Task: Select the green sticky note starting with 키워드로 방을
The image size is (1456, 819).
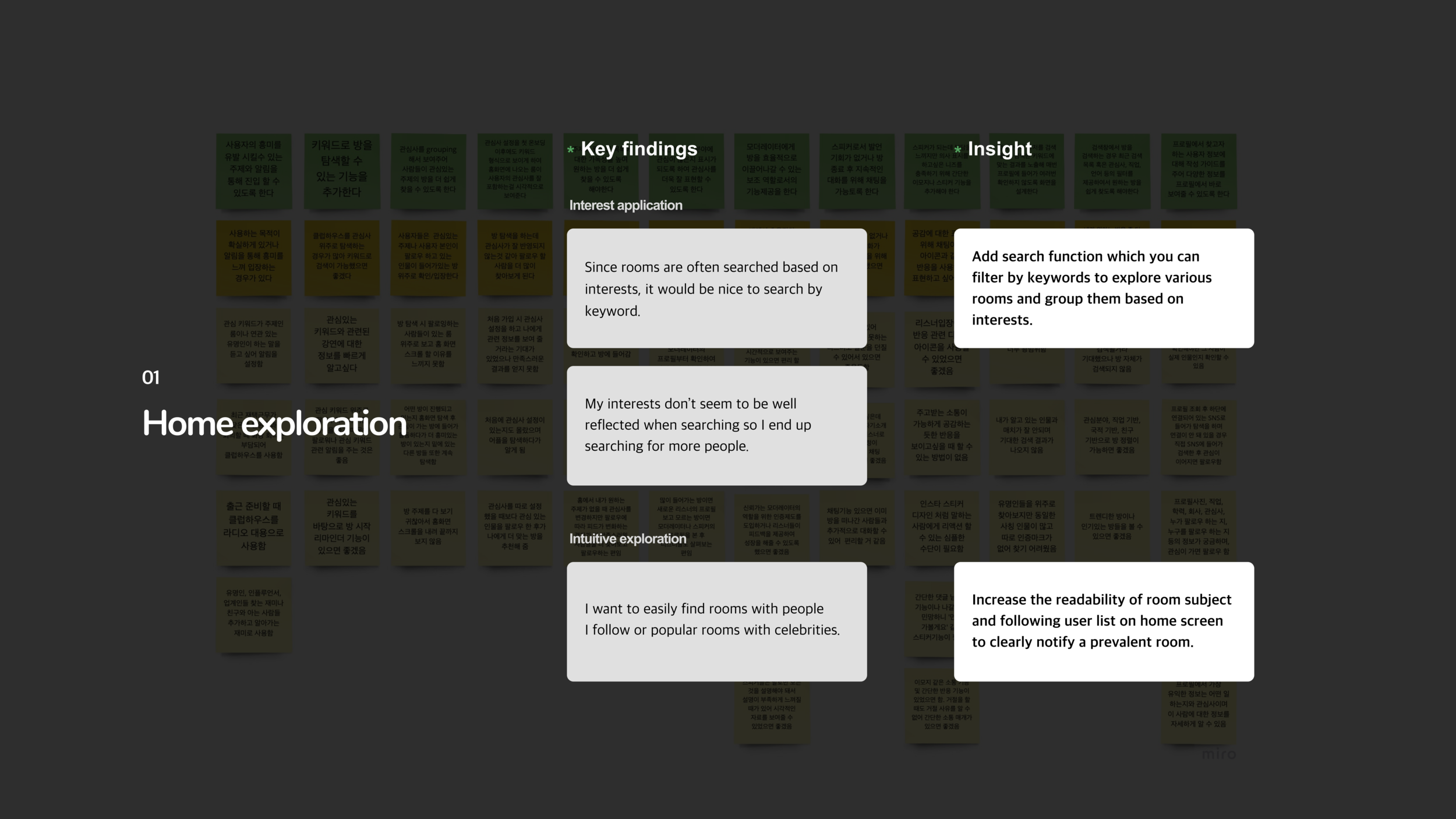Action: click(x=341, y=170)
